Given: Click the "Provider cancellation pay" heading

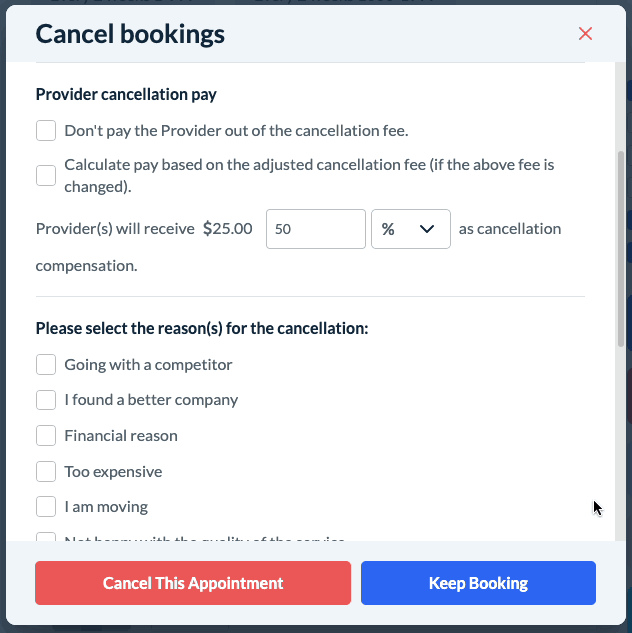Looking at the screenshot, I should [126, 95].
